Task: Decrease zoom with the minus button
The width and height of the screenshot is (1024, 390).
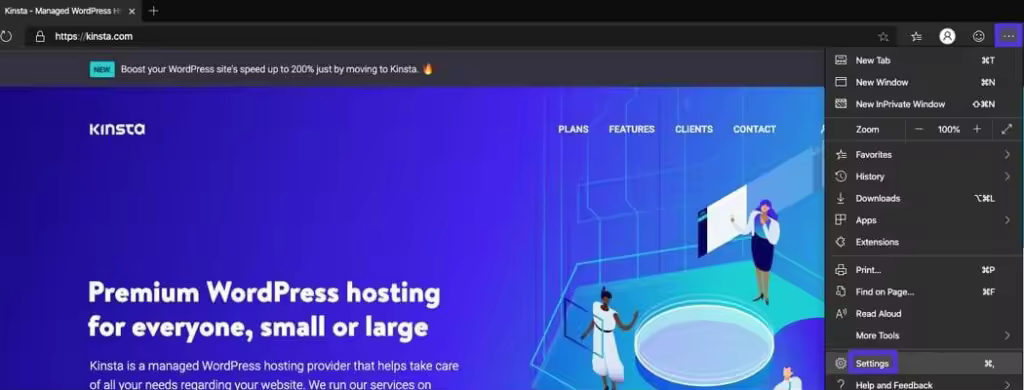Action: pyautogui.click(x=919, y=129)
